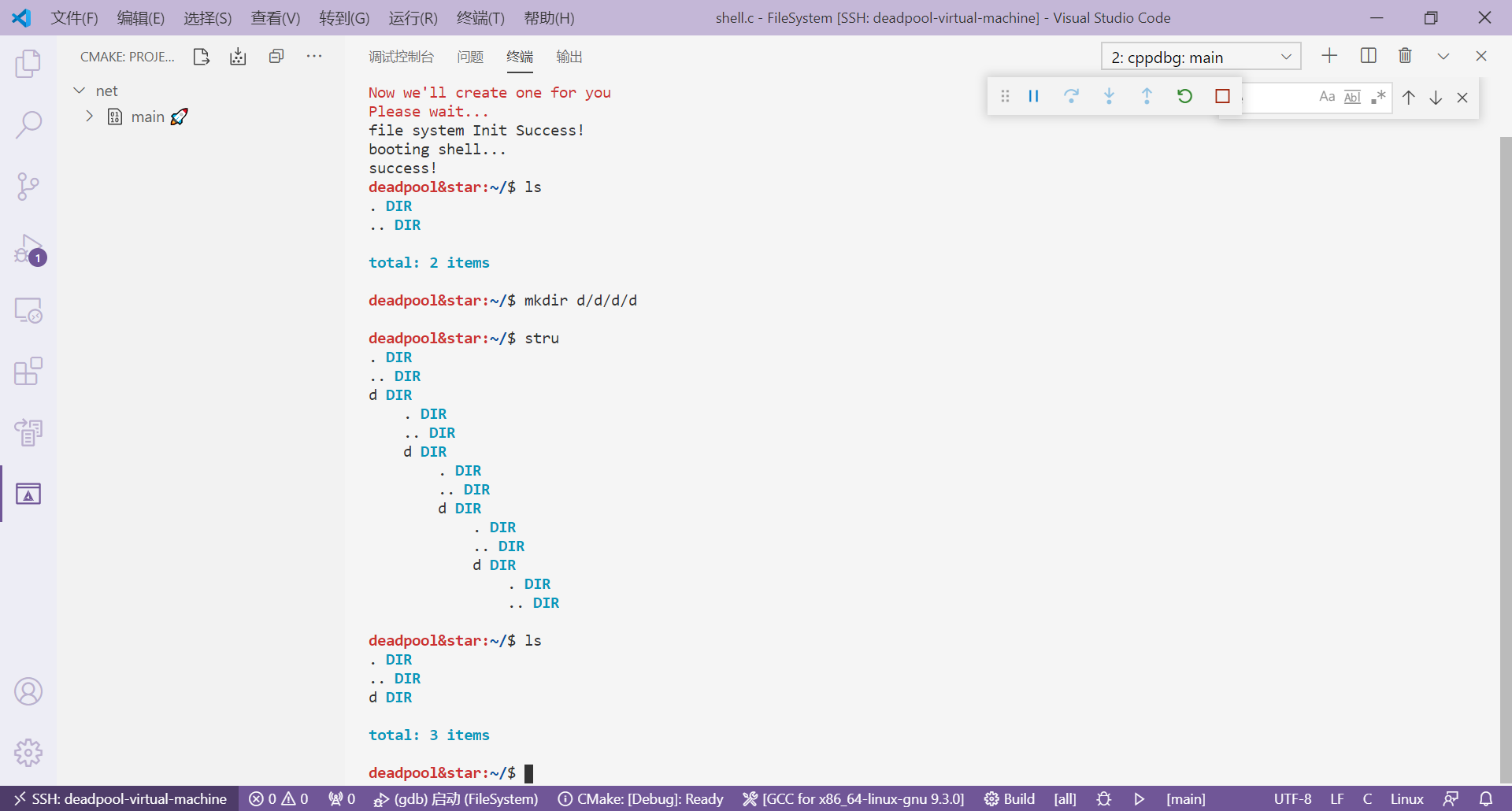This screenshot has width=1512, height=811.
Task: Run target via status bar play icon
Action: pyautogui.click(x=1139, y=798)
